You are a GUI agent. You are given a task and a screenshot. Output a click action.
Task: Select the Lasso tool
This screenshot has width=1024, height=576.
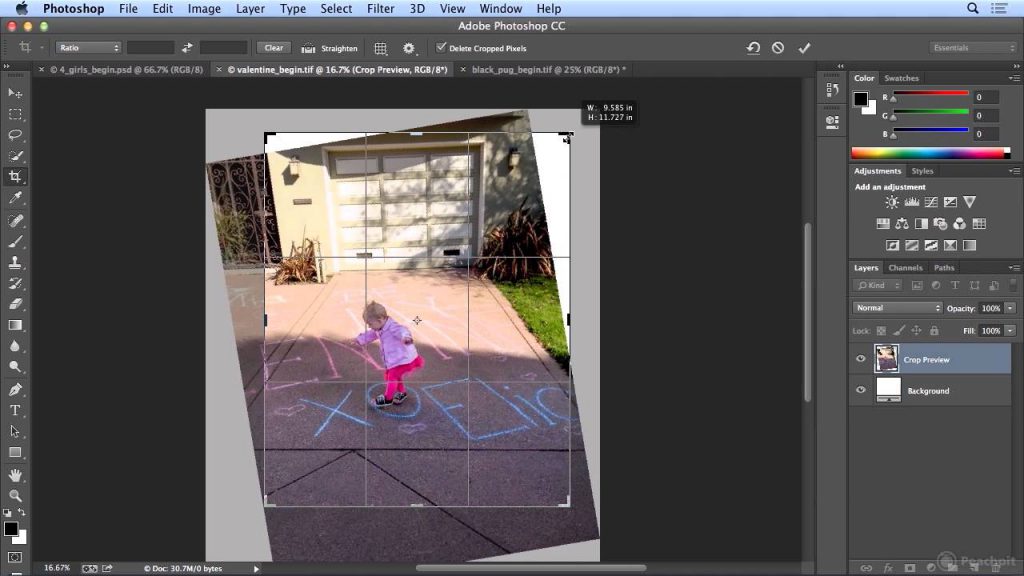[15, 135]
